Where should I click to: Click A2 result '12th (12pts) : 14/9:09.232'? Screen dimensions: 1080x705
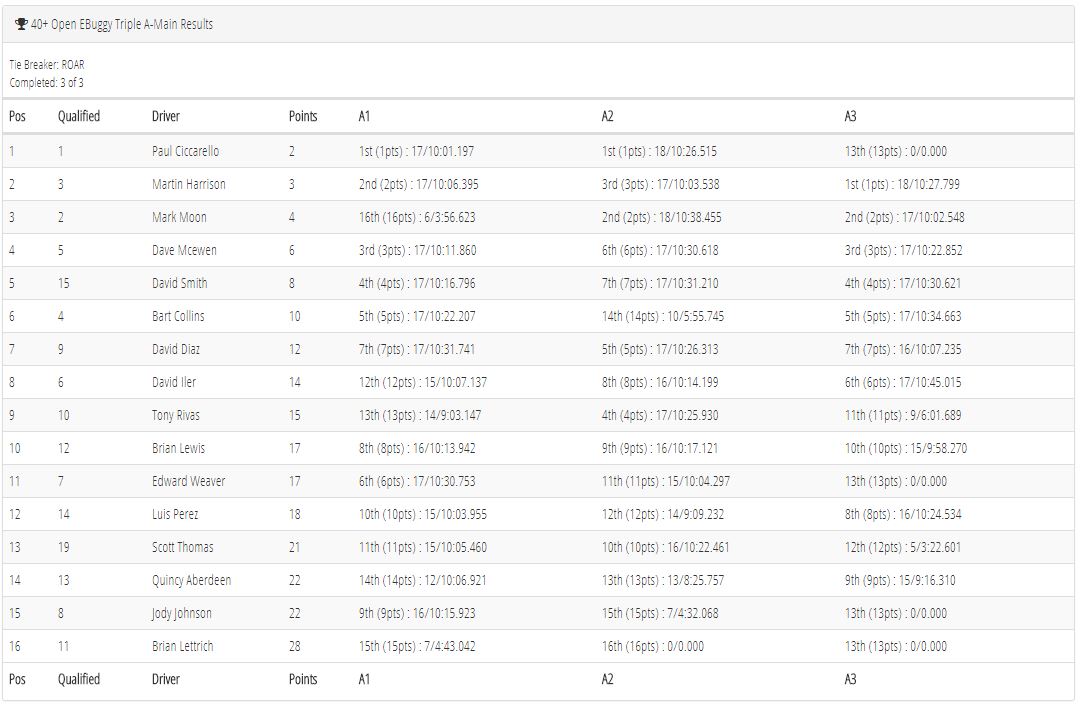(663, 515)
